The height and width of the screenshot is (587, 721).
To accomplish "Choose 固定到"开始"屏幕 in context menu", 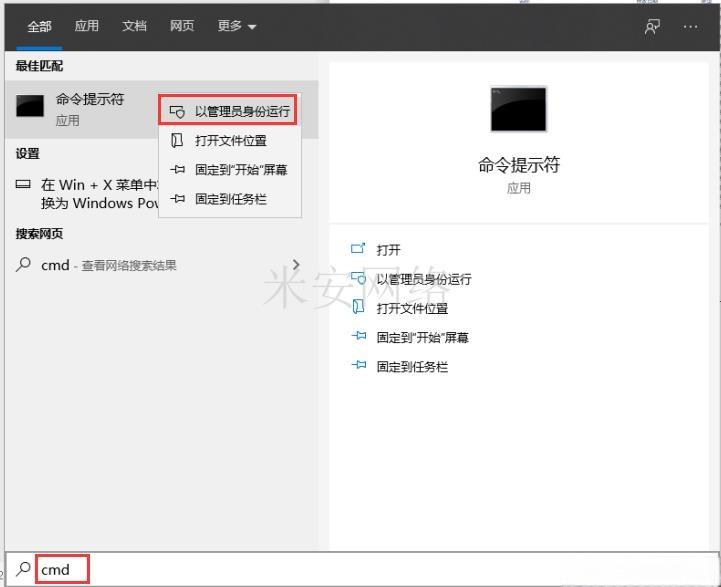I will coord(230,170).
